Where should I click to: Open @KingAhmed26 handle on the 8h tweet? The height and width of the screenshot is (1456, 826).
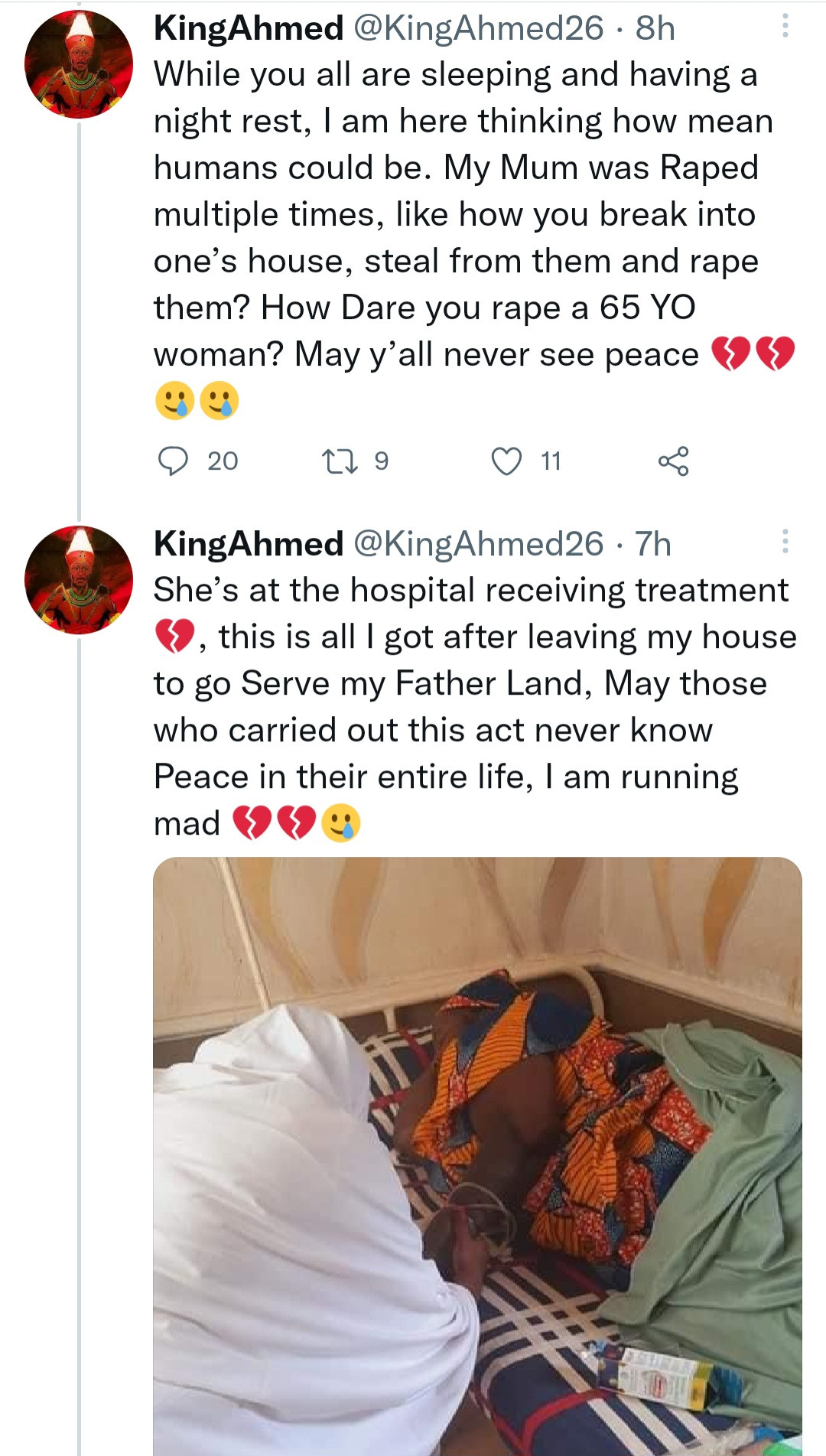tap(478, 29)
